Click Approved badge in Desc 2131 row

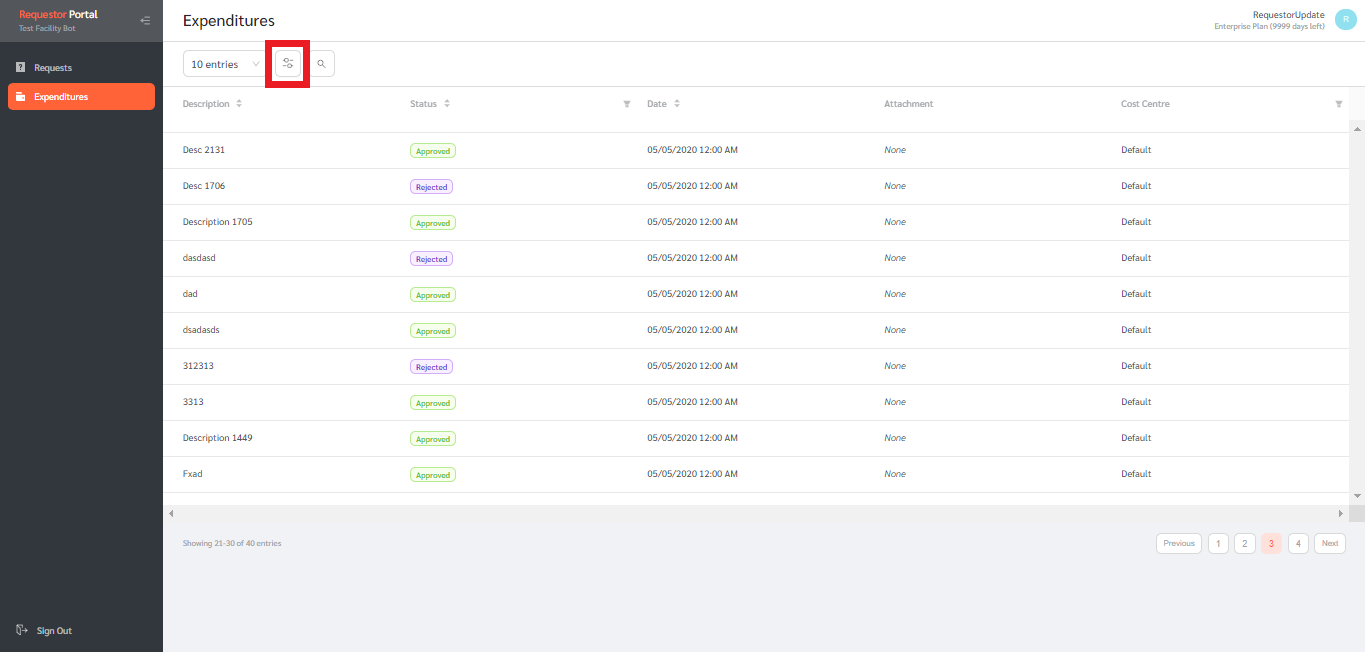433,151
